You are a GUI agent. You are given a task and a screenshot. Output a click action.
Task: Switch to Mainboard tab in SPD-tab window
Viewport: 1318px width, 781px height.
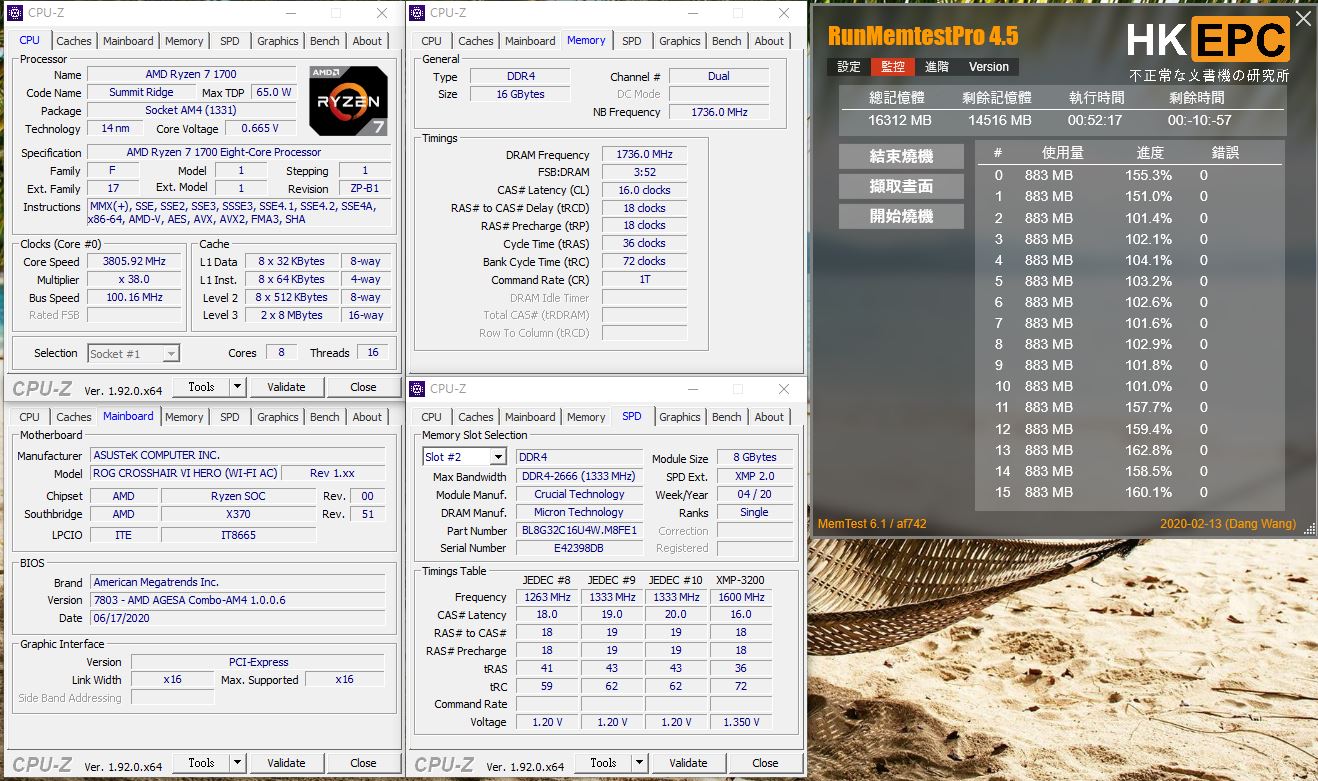point(530,417)
